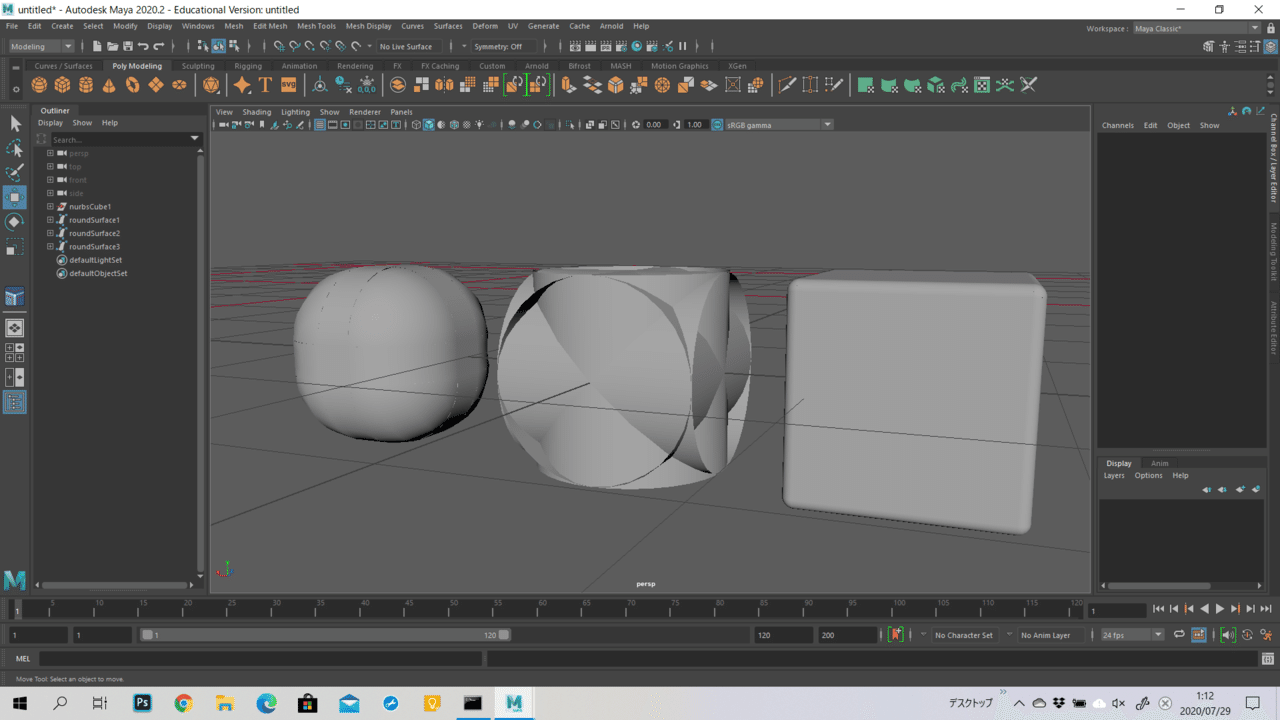
Task: Activate the Move tool in the toolbox
Action: (x=15, y=197)
